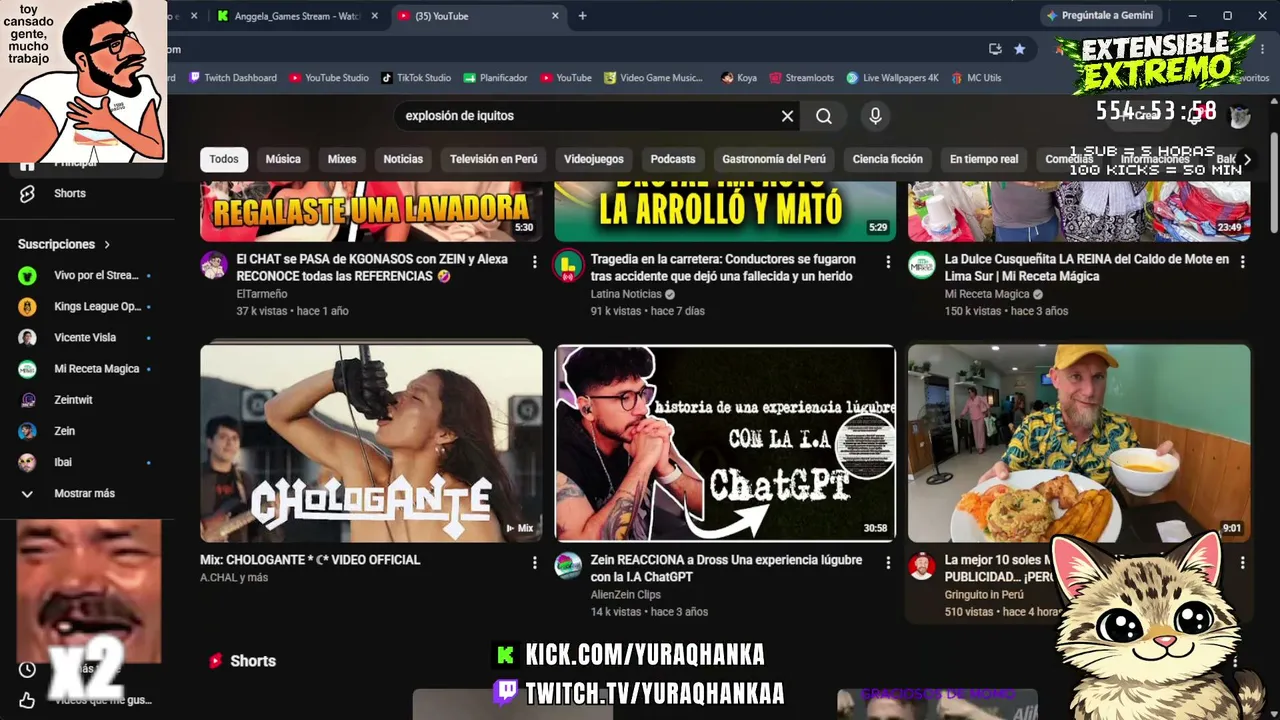Filter results by Videojuegos
The image size is (1280, 720).
(594, 159)
